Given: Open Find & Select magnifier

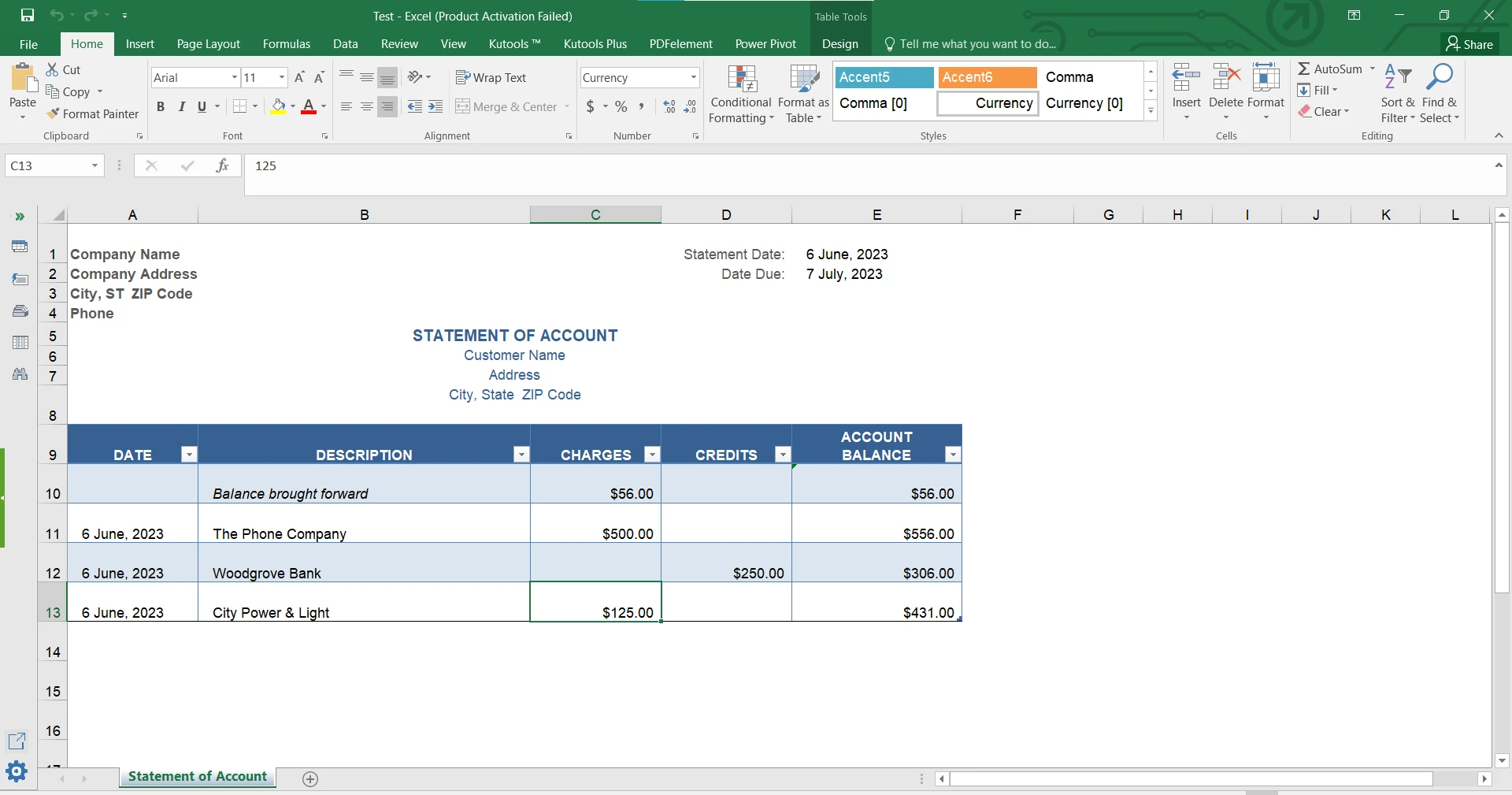Looking at the screenshot, I should click(x=1439, y=95).
